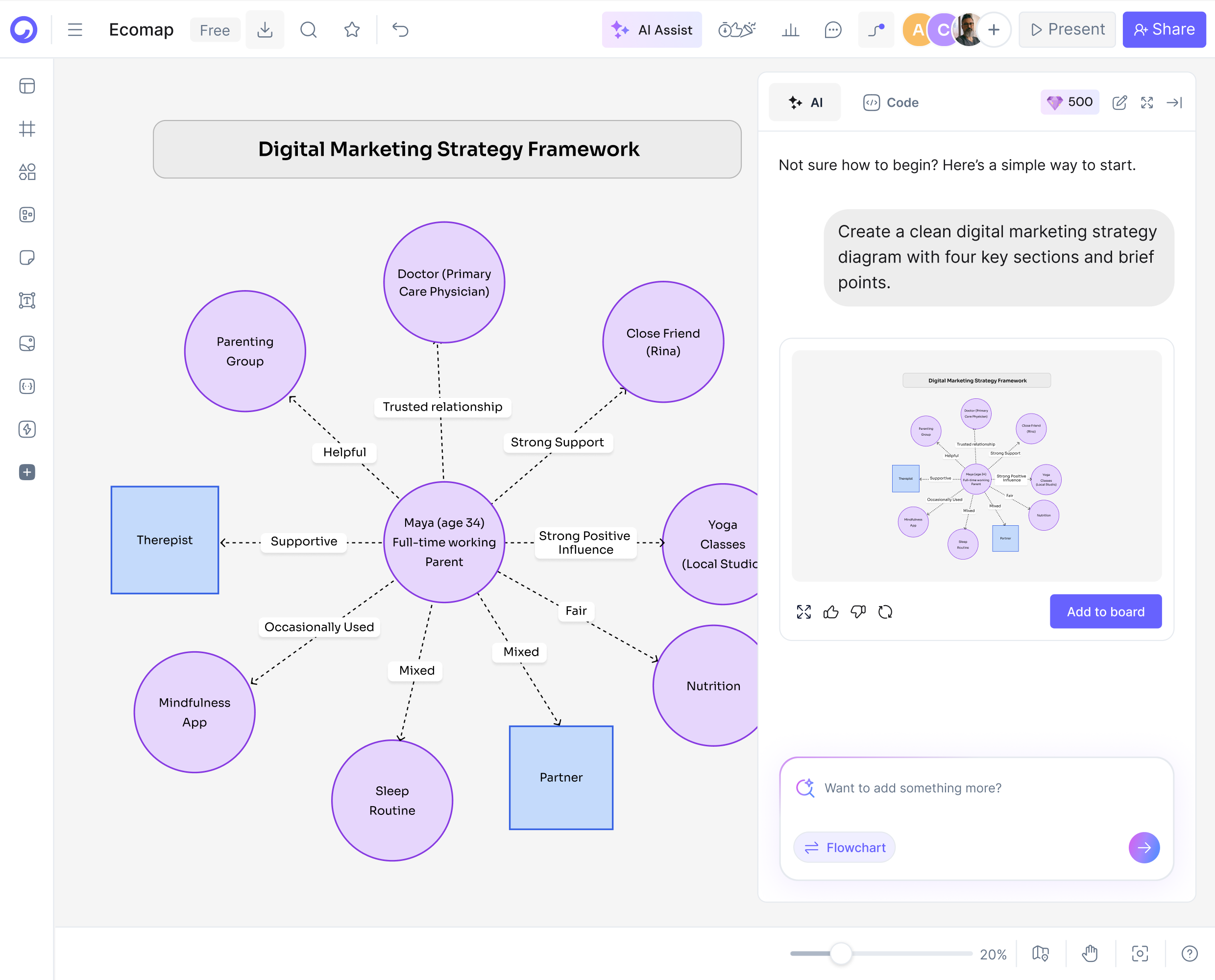Send the AI prompt with arrow button
Screen dimensions: 1215x980
coord(1144,847)
